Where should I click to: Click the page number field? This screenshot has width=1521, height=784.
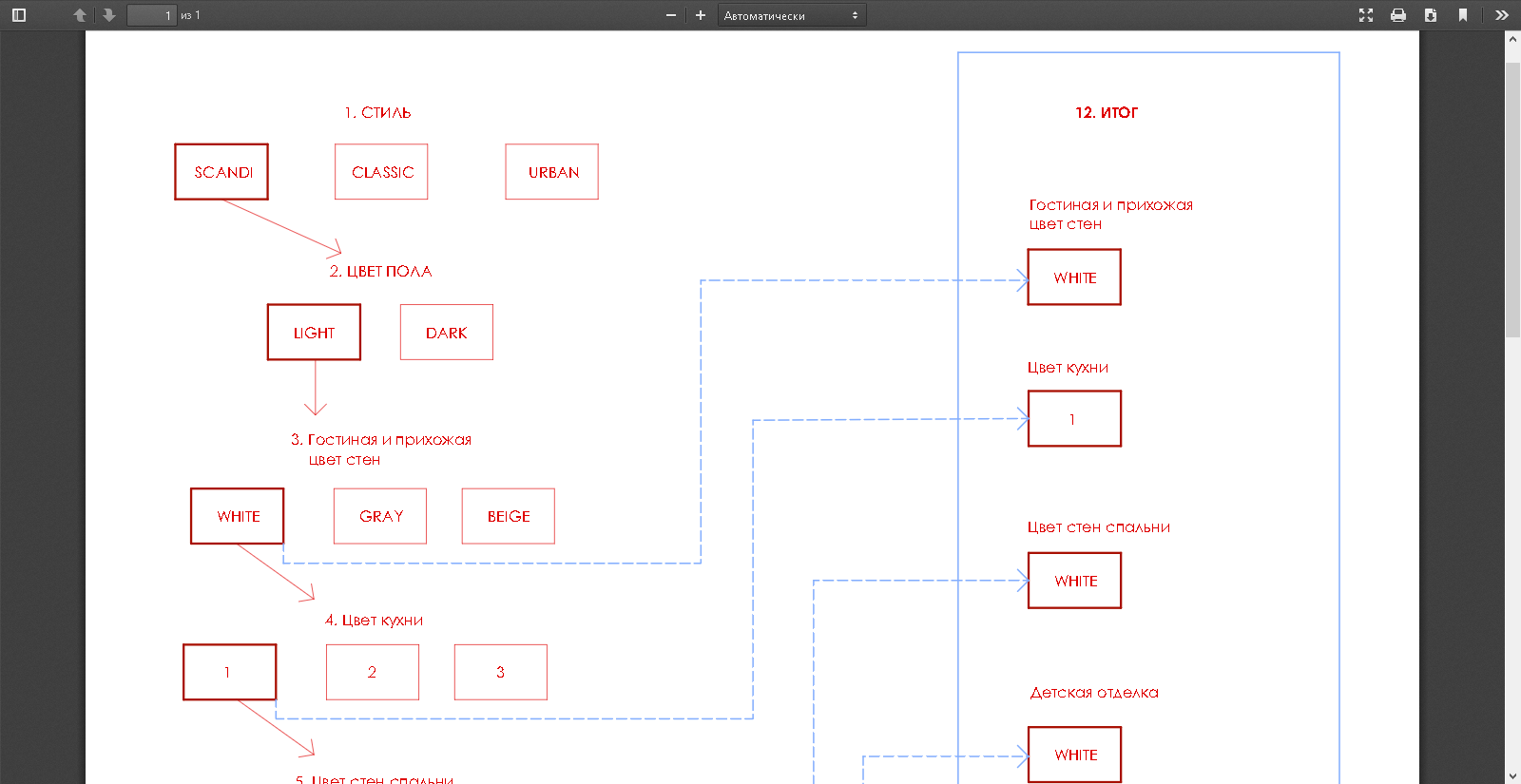[x=152, y=15]
